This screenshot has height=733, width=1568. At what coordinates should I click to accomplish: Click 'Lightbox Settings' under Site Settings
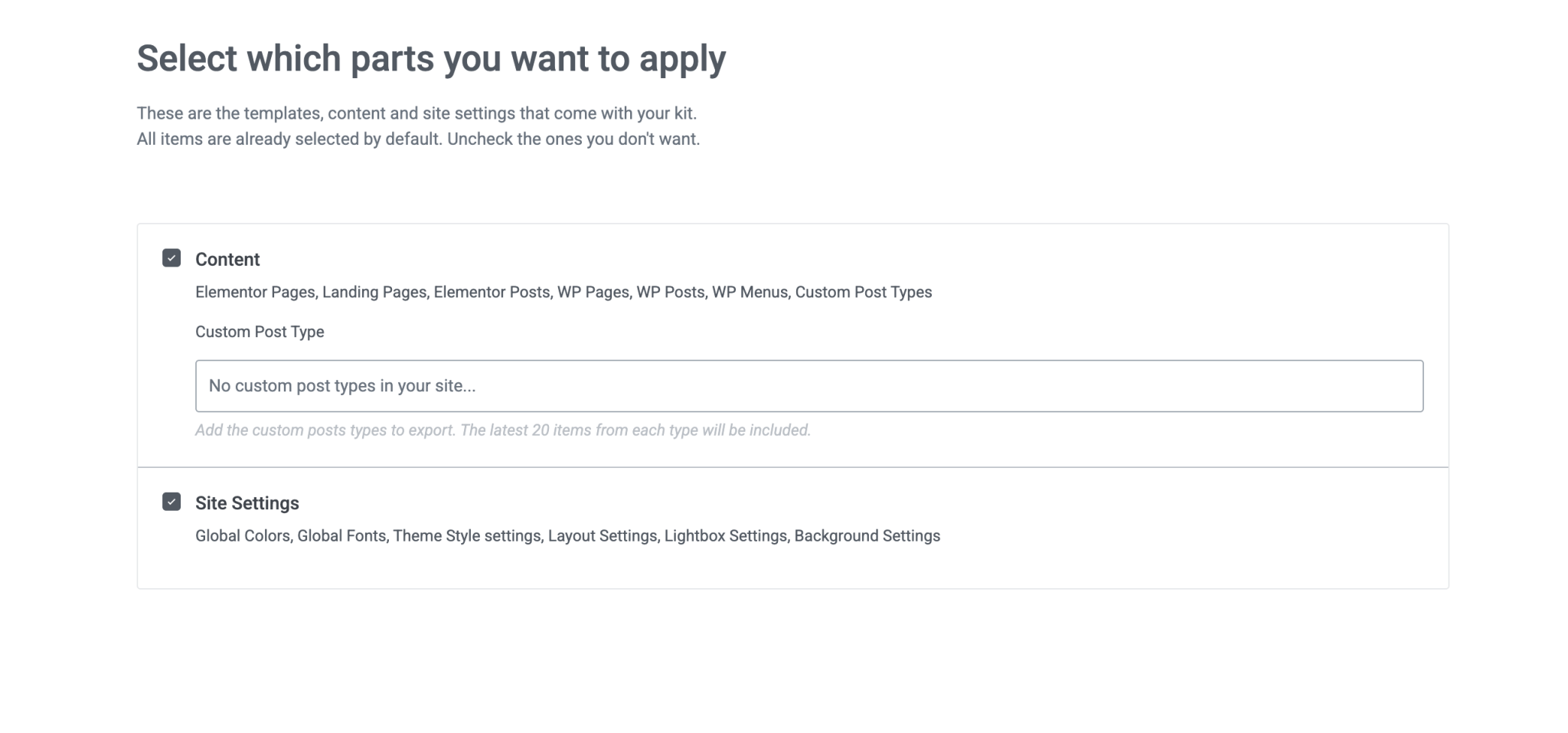(725, 536)
